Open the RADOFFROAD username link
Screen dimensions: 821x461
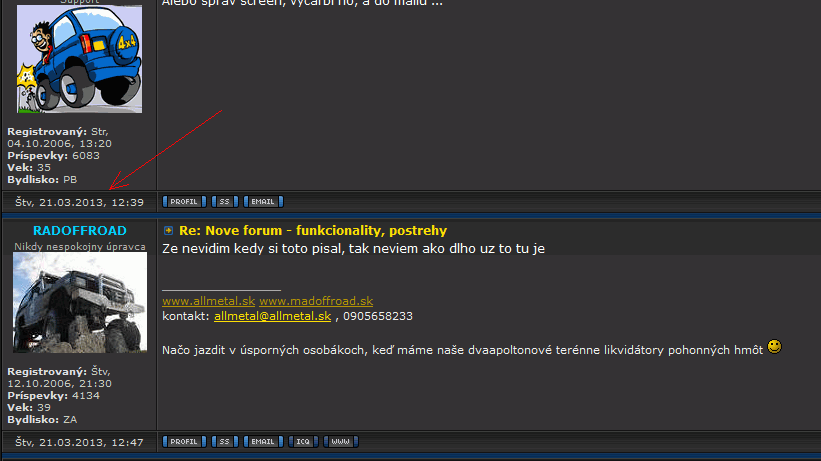click(80, 230)
